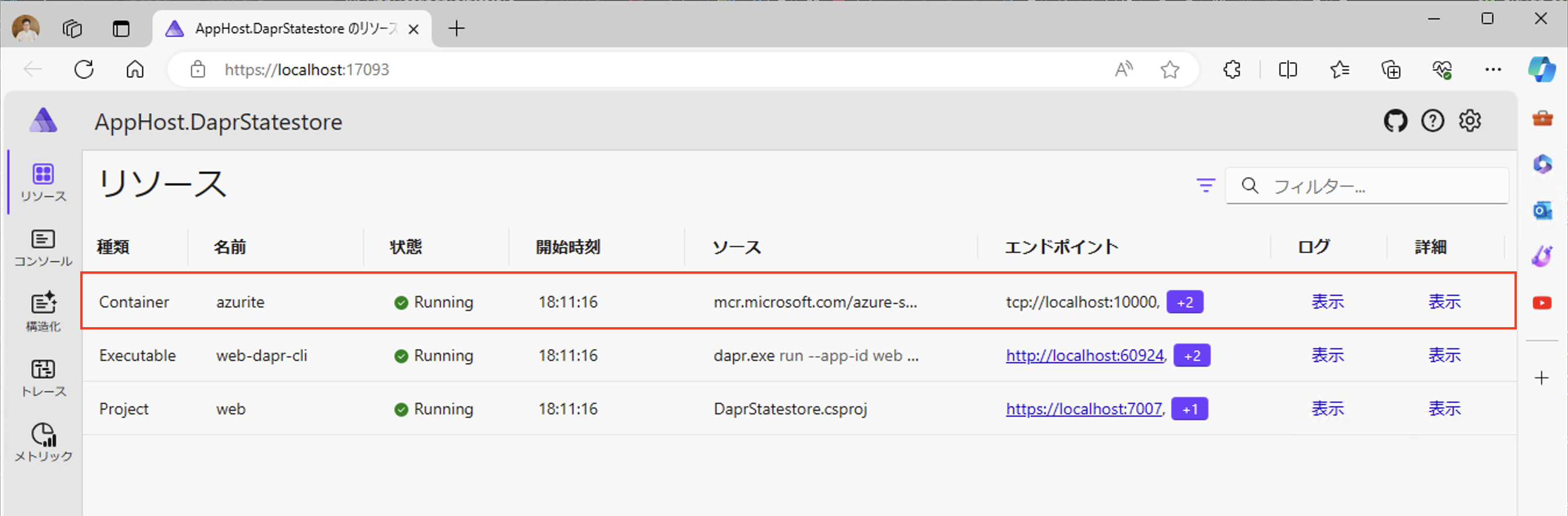The height and width of the screenshot is (516, 1568).
Task: Open the 構造化 (Structured logs) sidebar page
Action: [43, 313]
